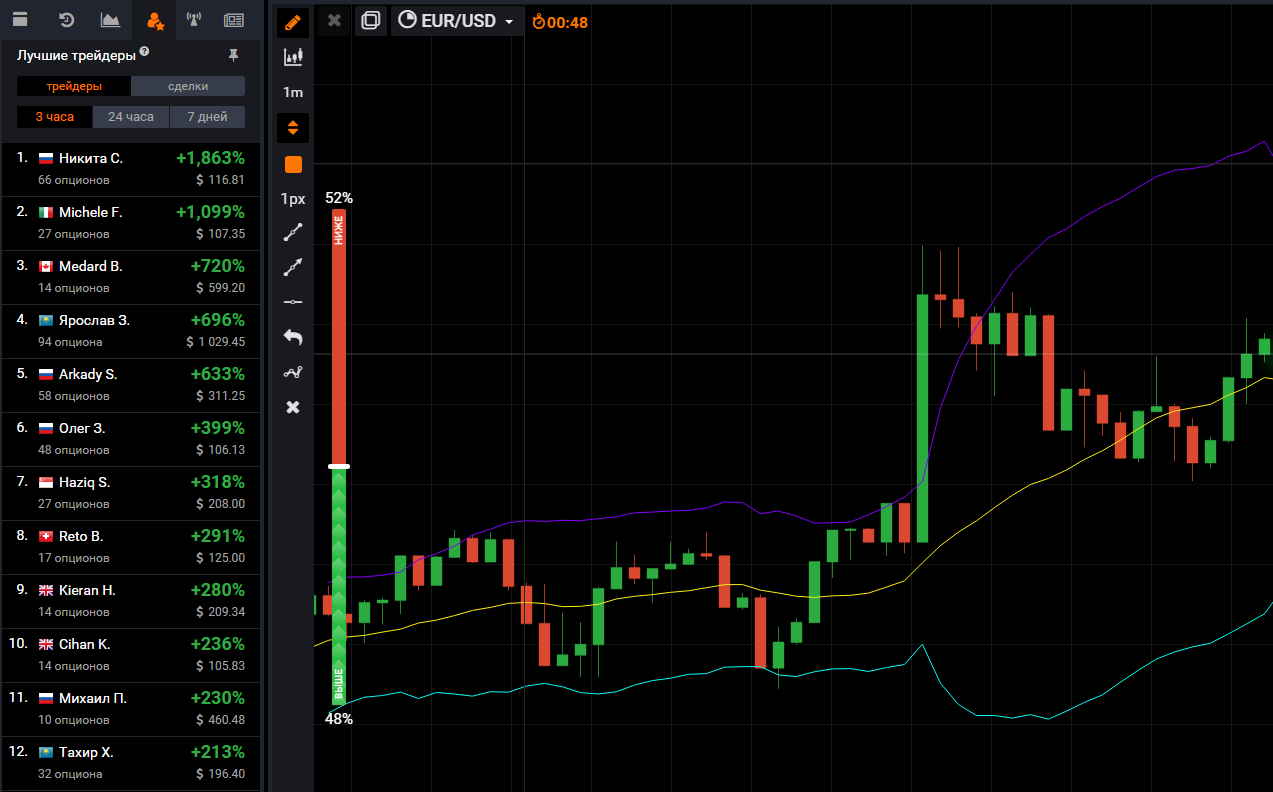The height and width of the screenshot is (792, 1273).
Task: Undo the last drawing with the back arrow
Action: tap(293, 337)
